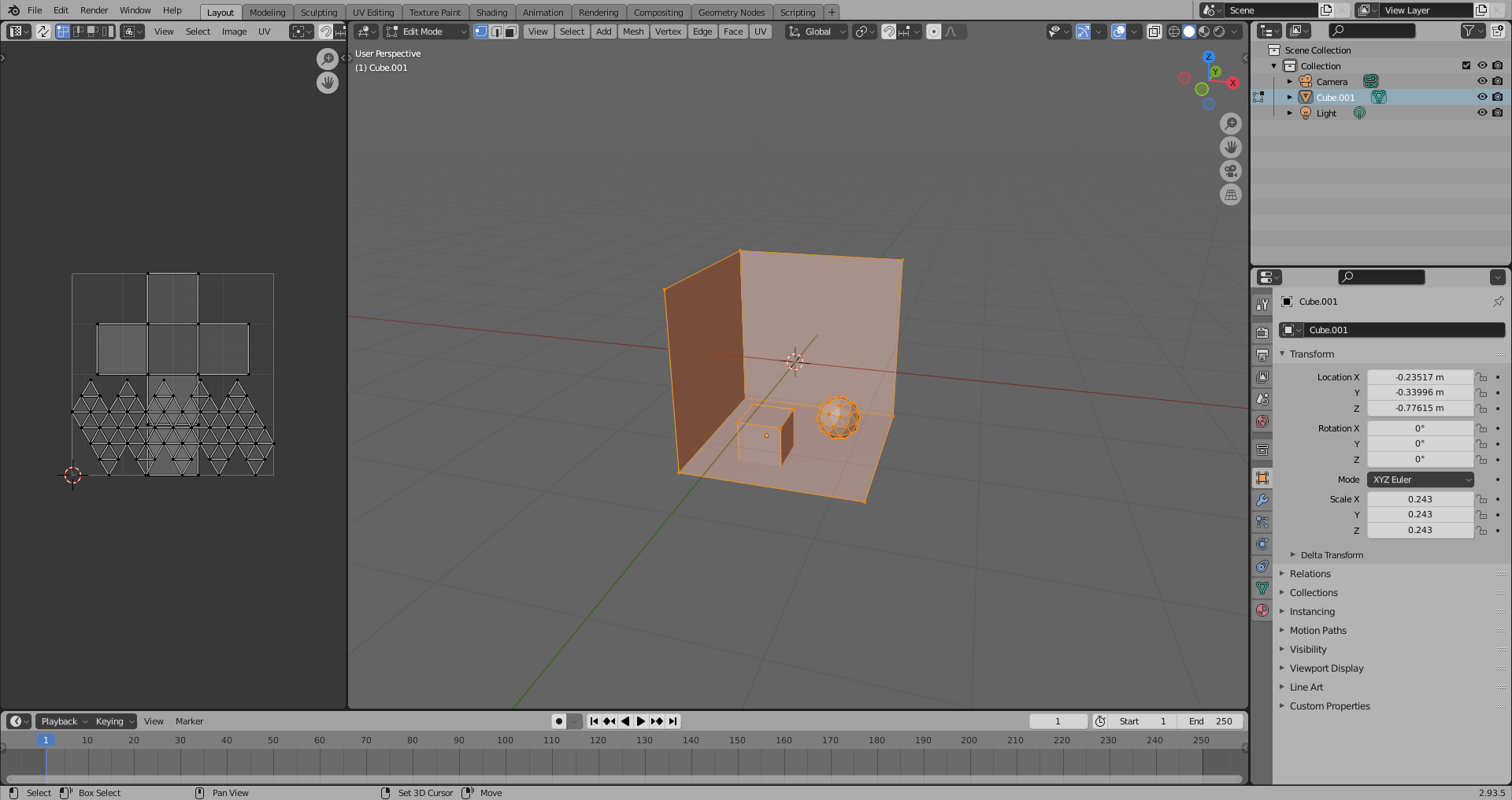Click UV editor pan hand icon
Viewport: 1512px width, 800px height.
328,83
